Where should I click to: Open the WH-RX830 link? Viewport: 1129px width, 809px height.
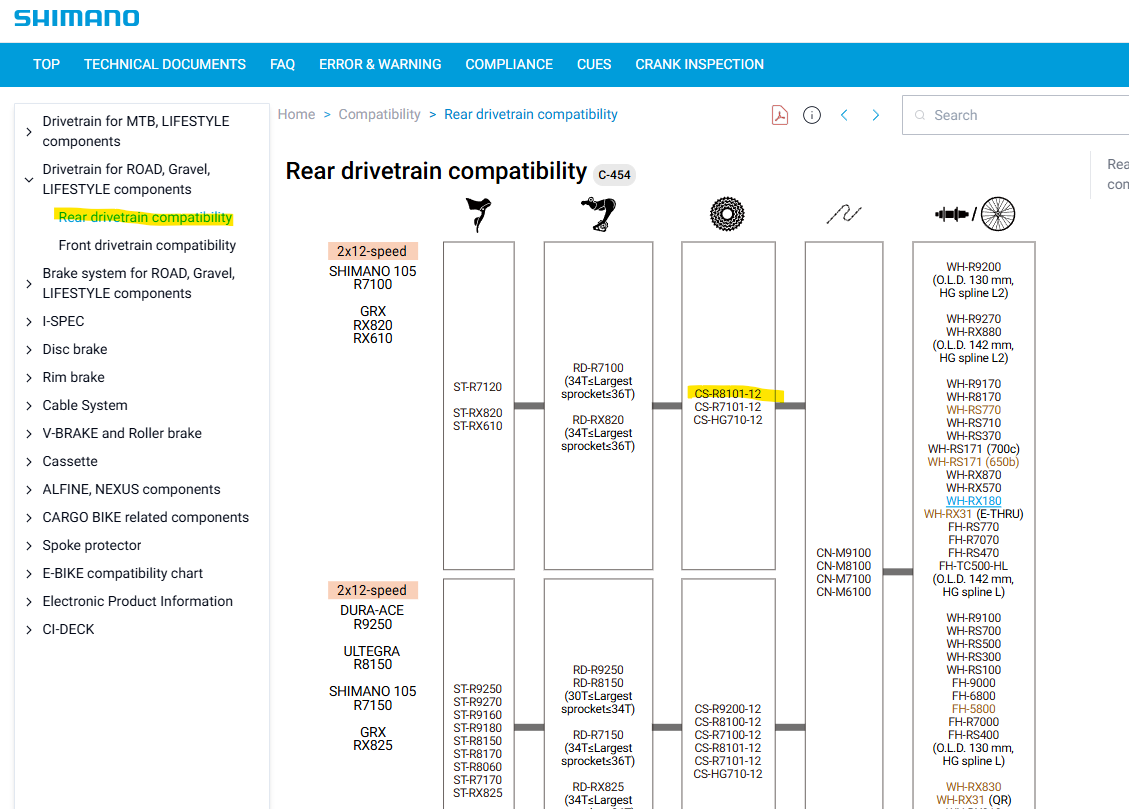(x=973, y=787)
